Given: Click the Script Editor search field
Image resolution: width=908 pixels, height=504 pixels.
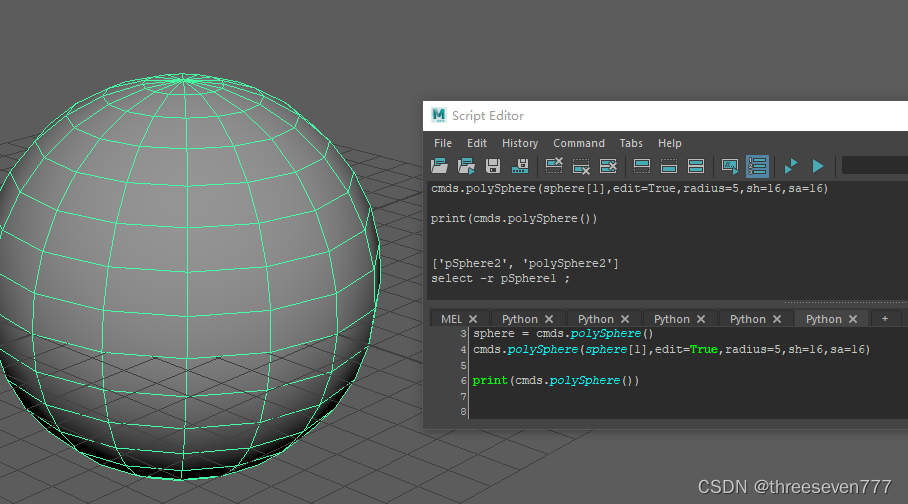Looking at the screenshot, I should (874, 166).
